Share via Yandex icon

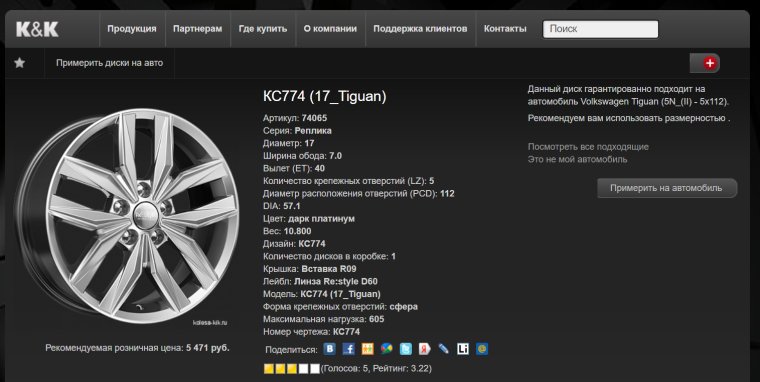point(425,349)
